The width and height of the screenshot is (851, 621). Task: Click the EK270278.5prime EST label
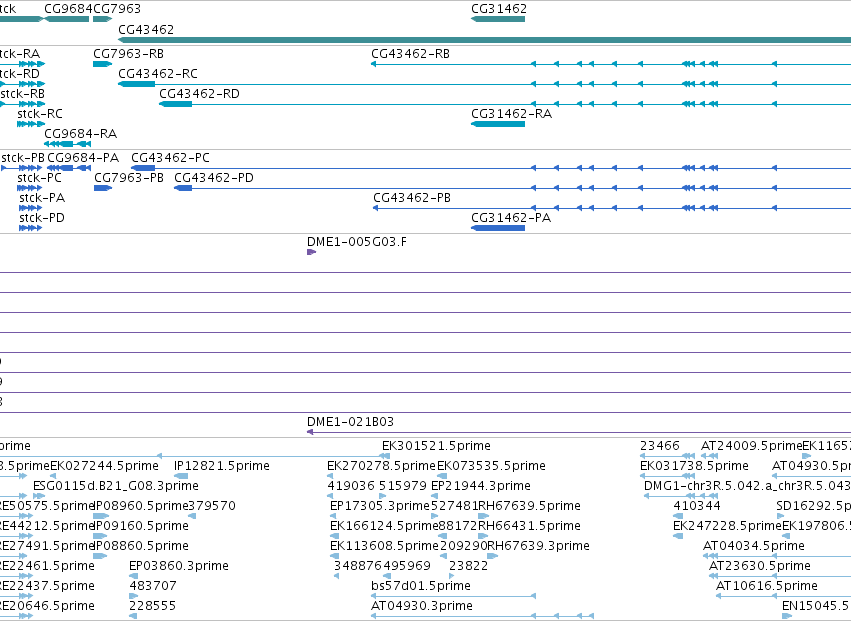[x=382, y=466]
